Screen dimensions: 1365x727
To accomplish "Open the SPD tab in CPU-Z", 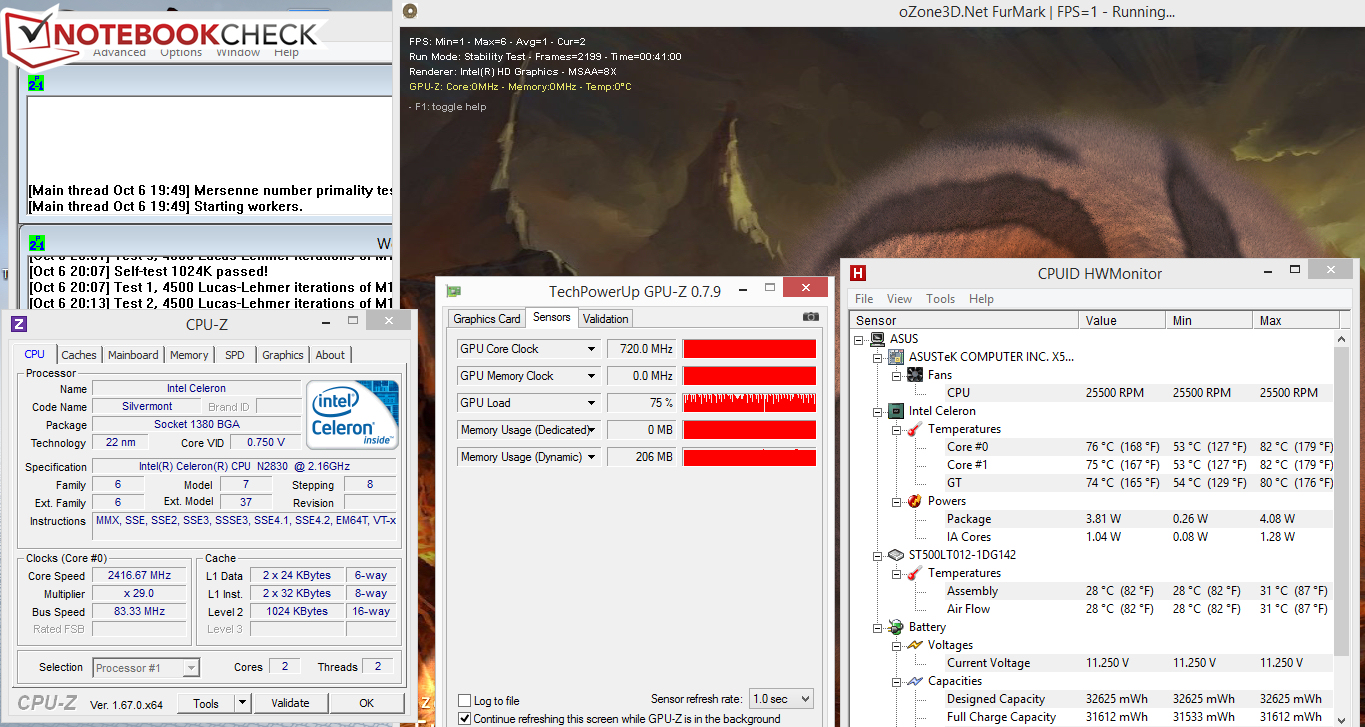I will [234, 355].
